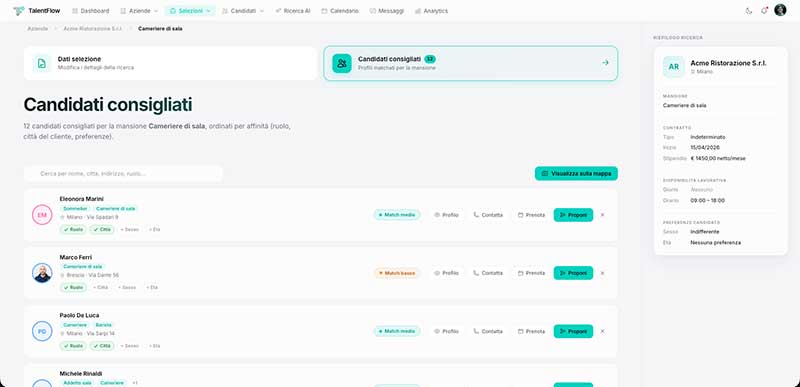The height and width of the screenshot is (387, 800).
Task: Click the Ruolo chip in Eleonora Marini's row
Action: [73, 230]
